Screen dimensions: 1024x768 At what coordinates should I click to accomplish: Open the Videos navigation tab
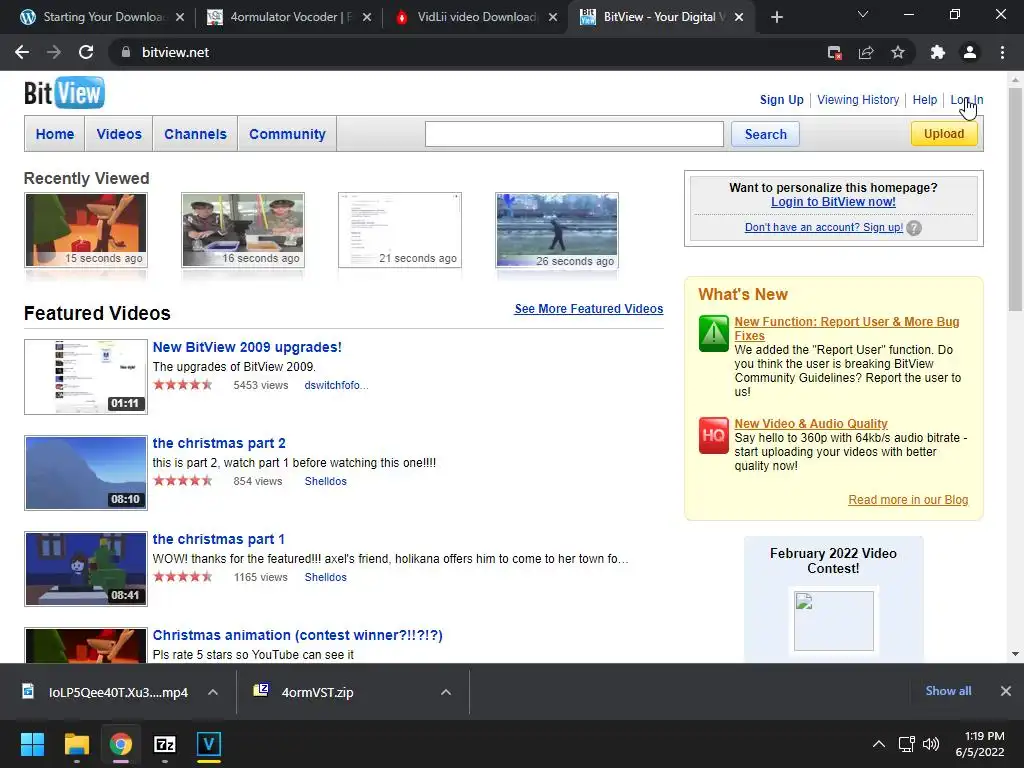(119, 134)
